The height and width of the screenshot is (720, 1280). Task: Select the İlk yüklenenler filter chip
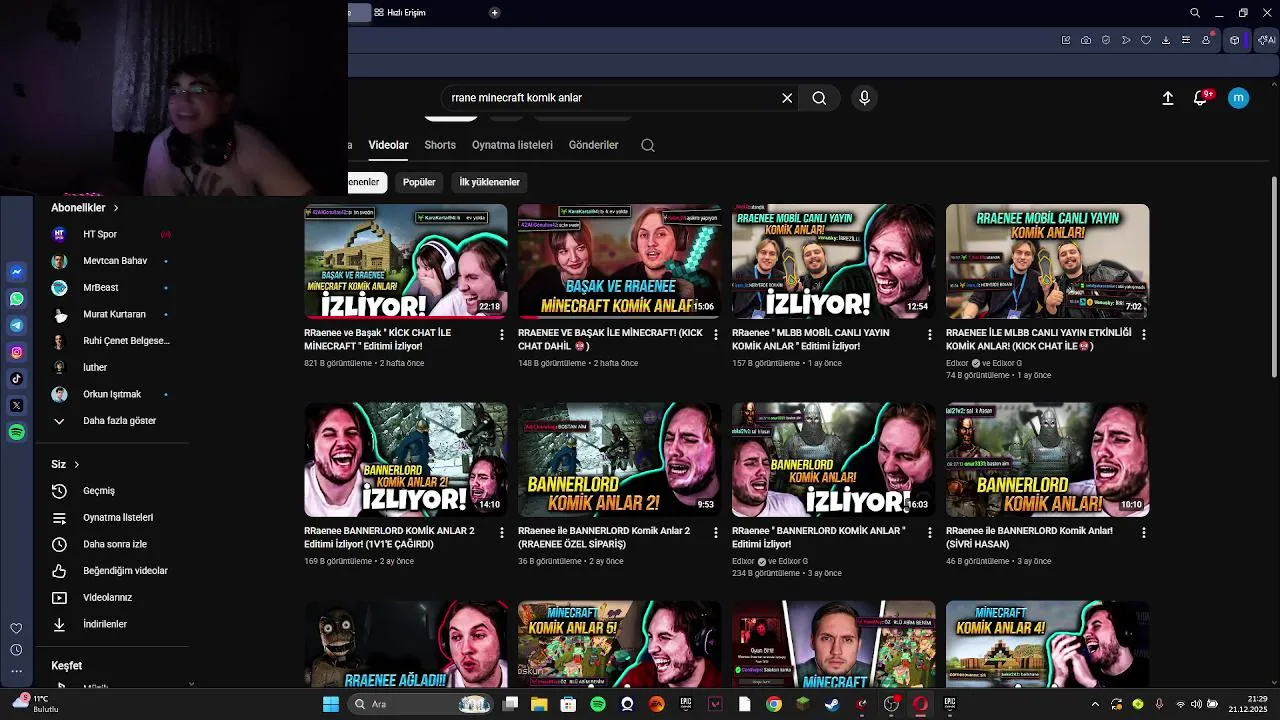point(489,182)
